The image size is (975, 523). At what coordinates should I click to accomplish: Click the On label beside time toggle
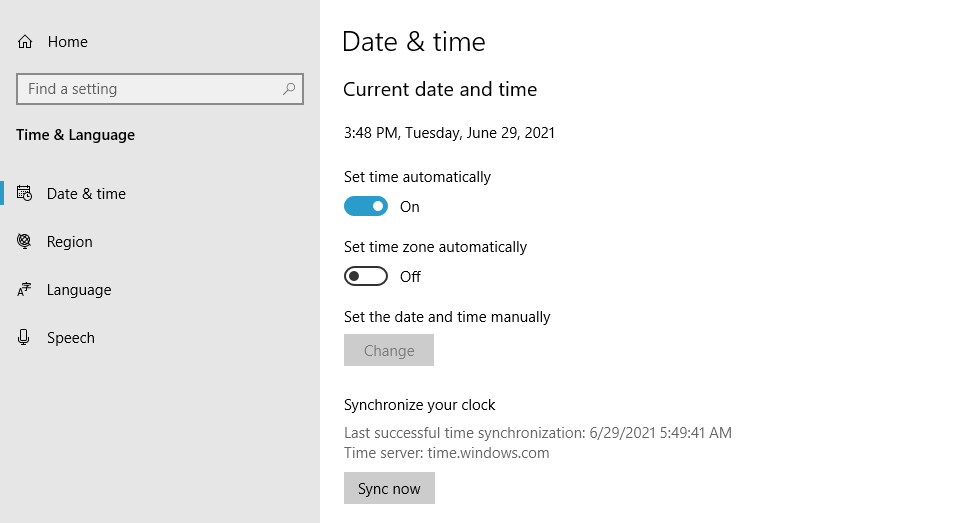410,207
